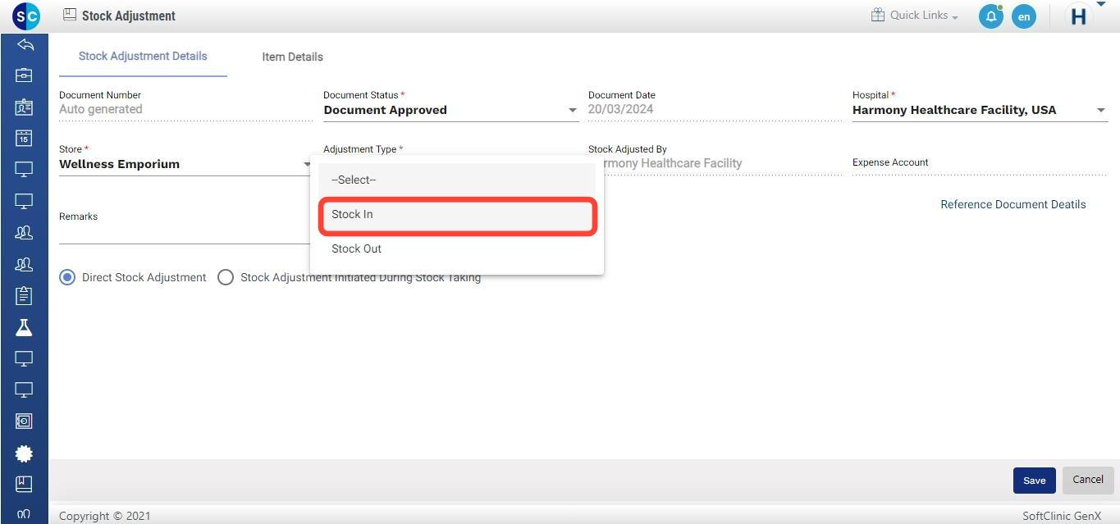1120x524 pixels.
Task: Click the Expense Account field
Action: pyautogui.click(x=979, y=163)
